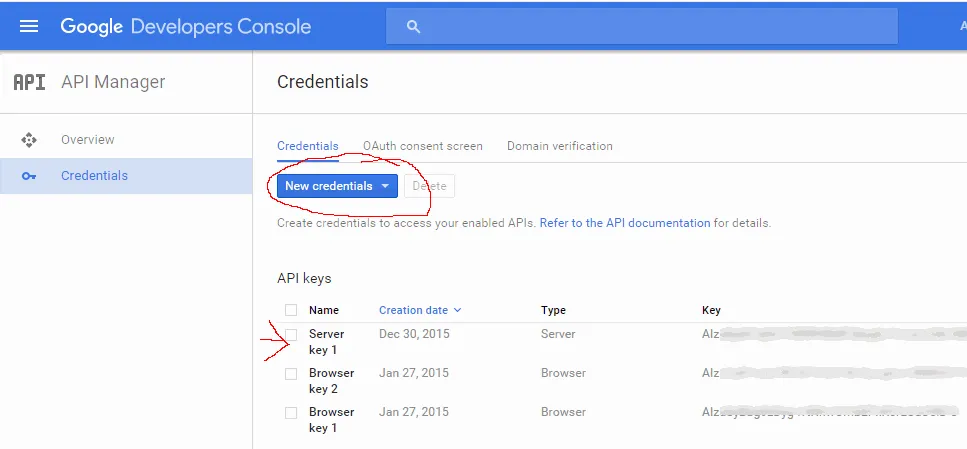967x449 pixels.
Task: Click the Credentials key icon
Action: (x=29, y=176)
